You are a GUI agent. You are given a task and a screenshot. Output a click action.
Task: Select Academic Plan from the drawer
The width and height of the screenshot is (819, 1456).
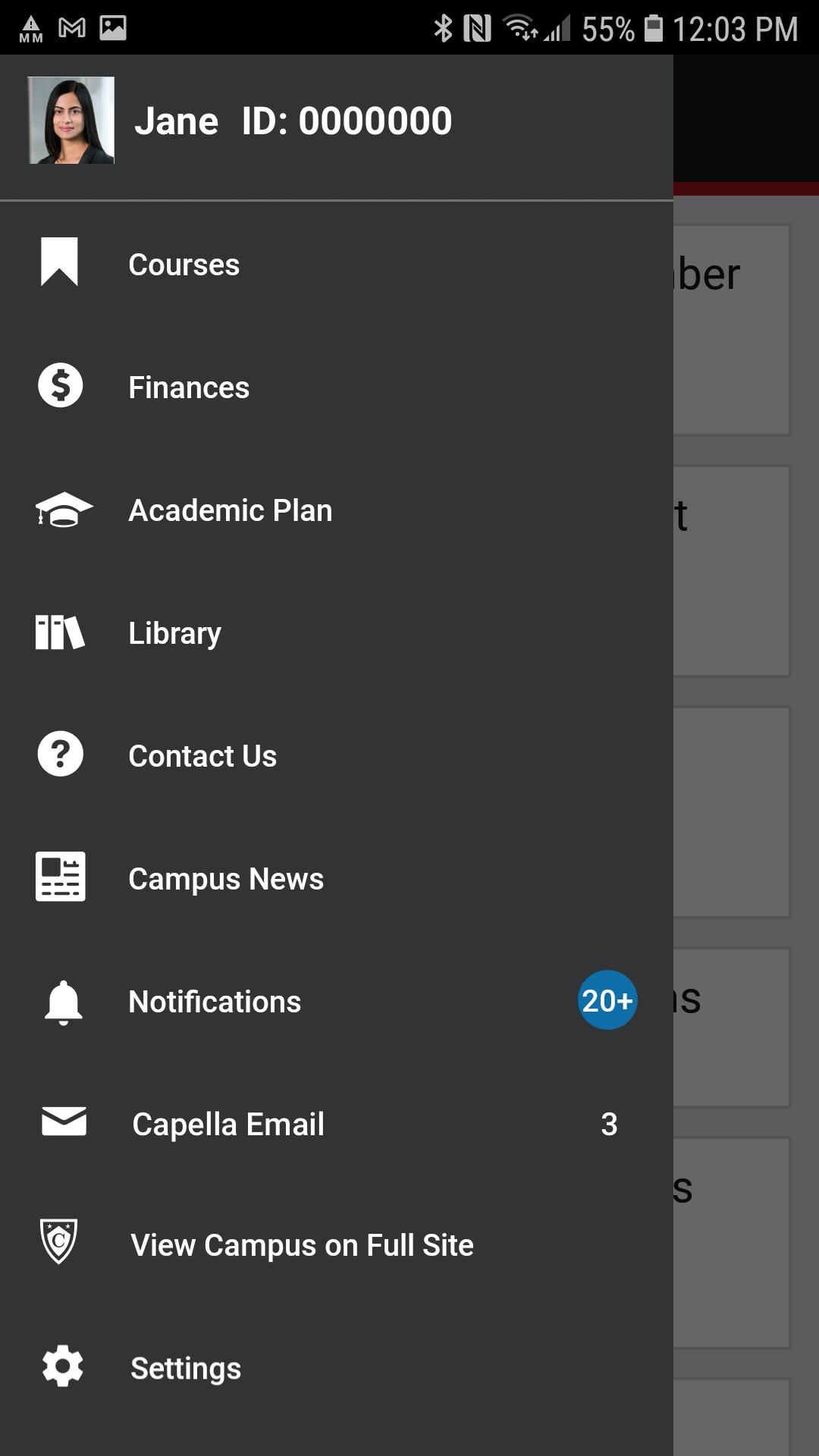click(x=337, y=510)
